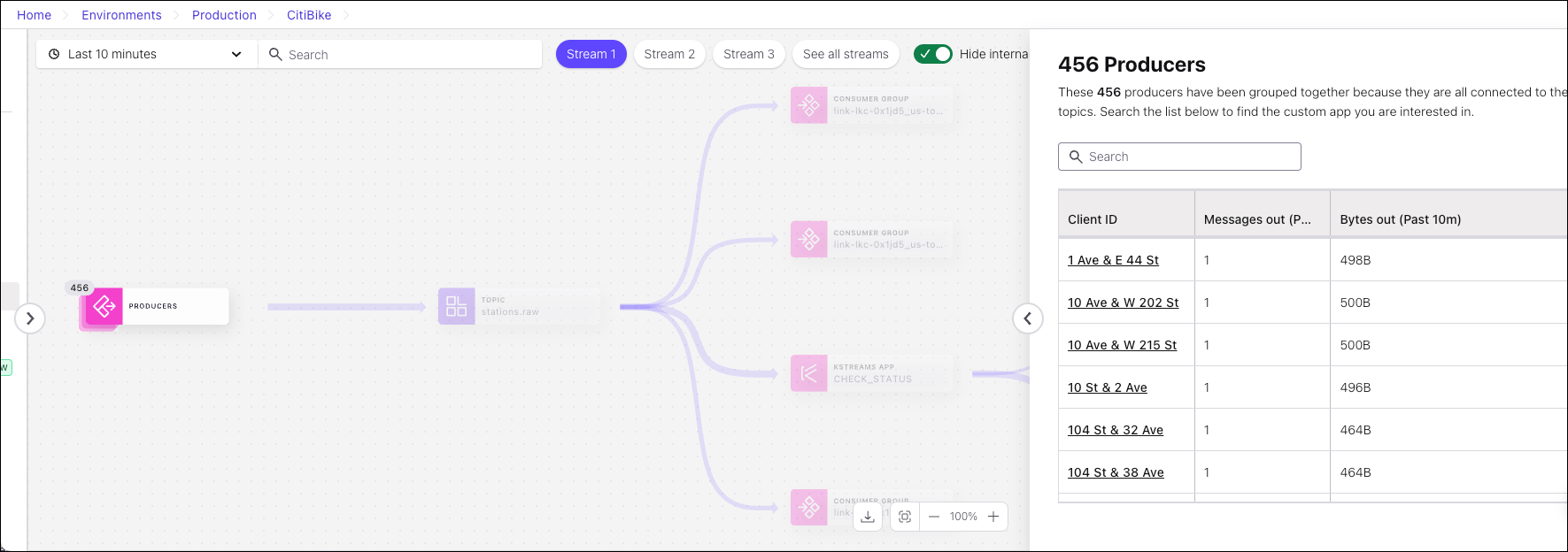Toggle the Hide internal topics switch
Image resolution: width=1568 pixels, height=552 pixels.
point(932,54)
